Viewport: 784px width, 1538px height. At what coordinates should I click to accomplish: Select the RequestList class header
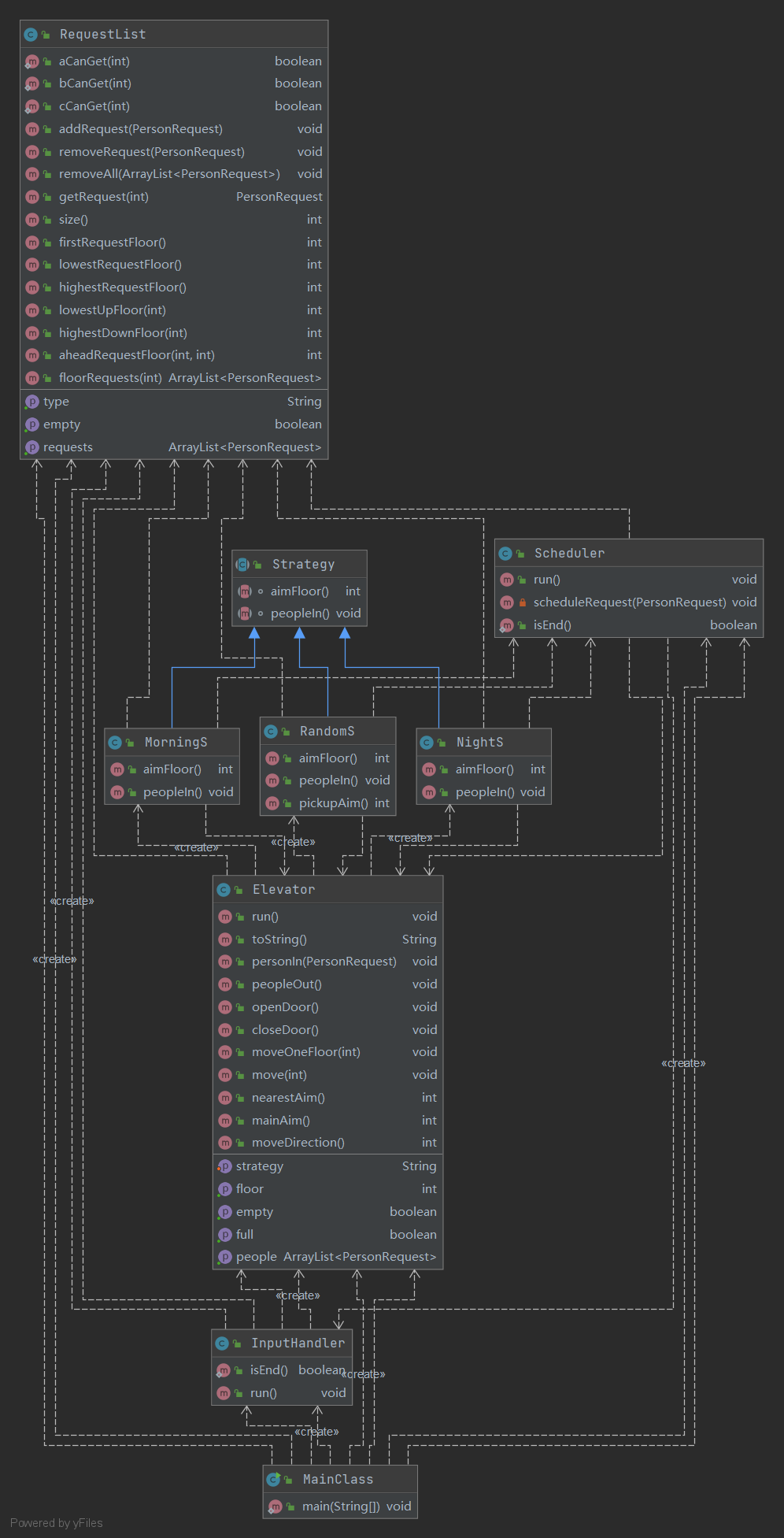click(x=174, y=35)
